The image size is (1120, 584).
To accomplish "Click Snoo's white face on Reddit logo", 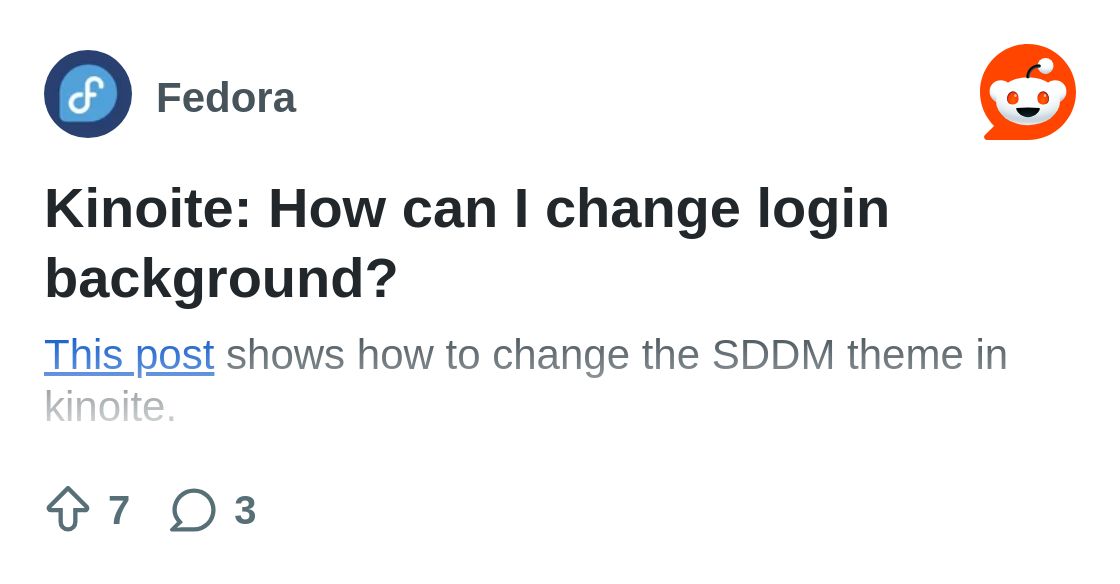I will coord(1027,102).
